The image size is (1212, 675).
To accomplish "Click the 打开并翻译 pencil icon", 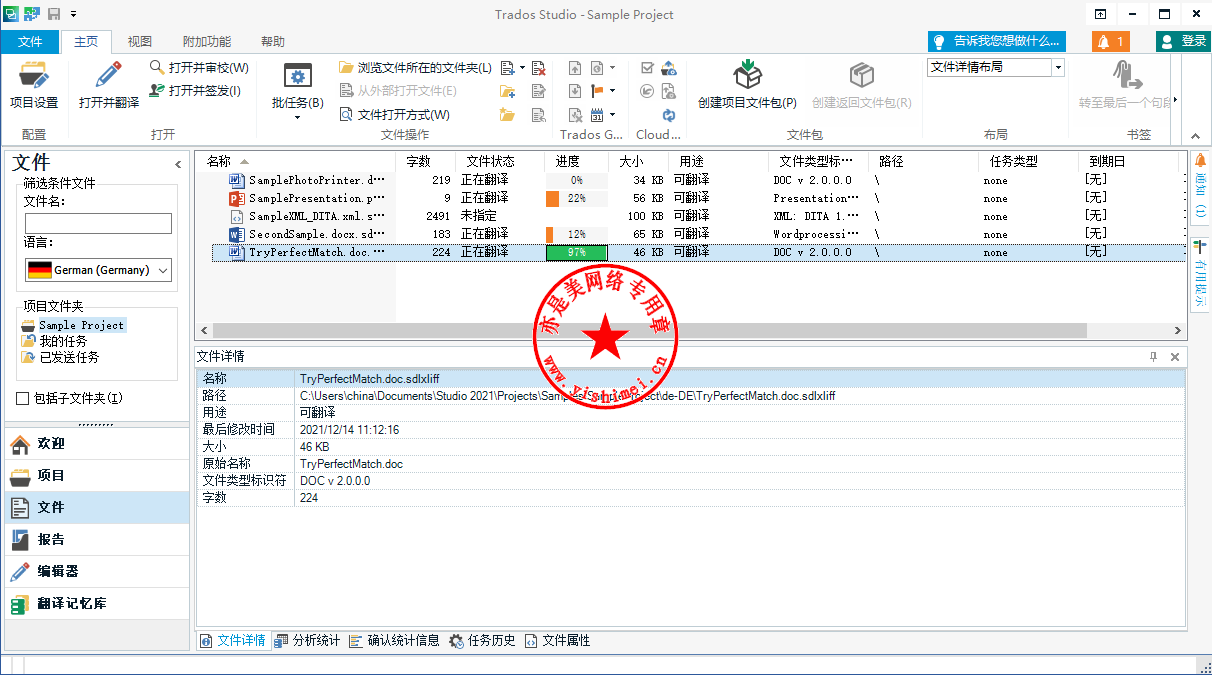I will [109, 76].
